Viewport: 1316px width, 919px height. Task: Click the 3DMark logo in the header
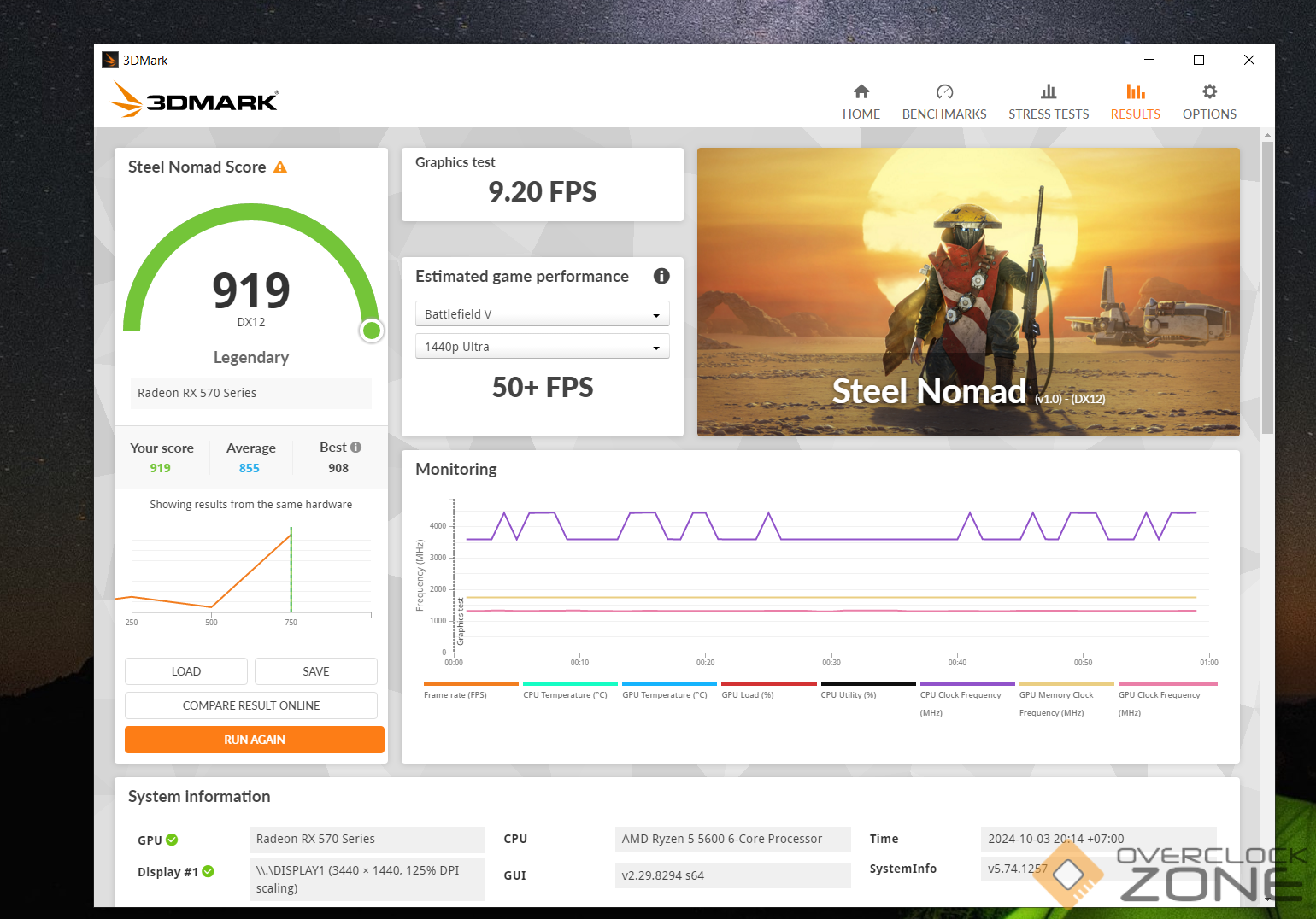pos(195,100)
